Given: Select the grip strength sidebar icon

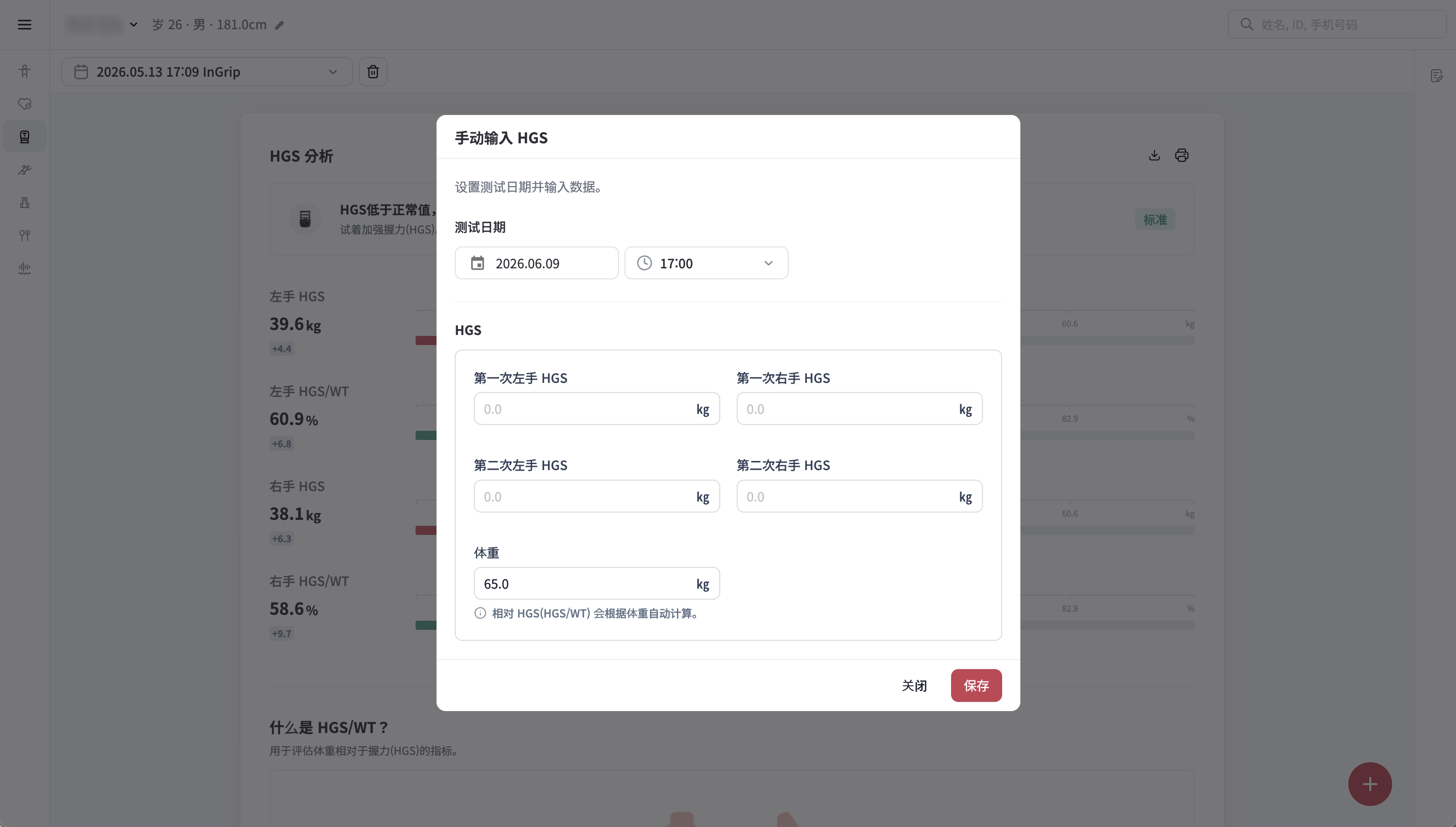Looking at the screenshot, I should pyautogui.click(x=25, y=137).
